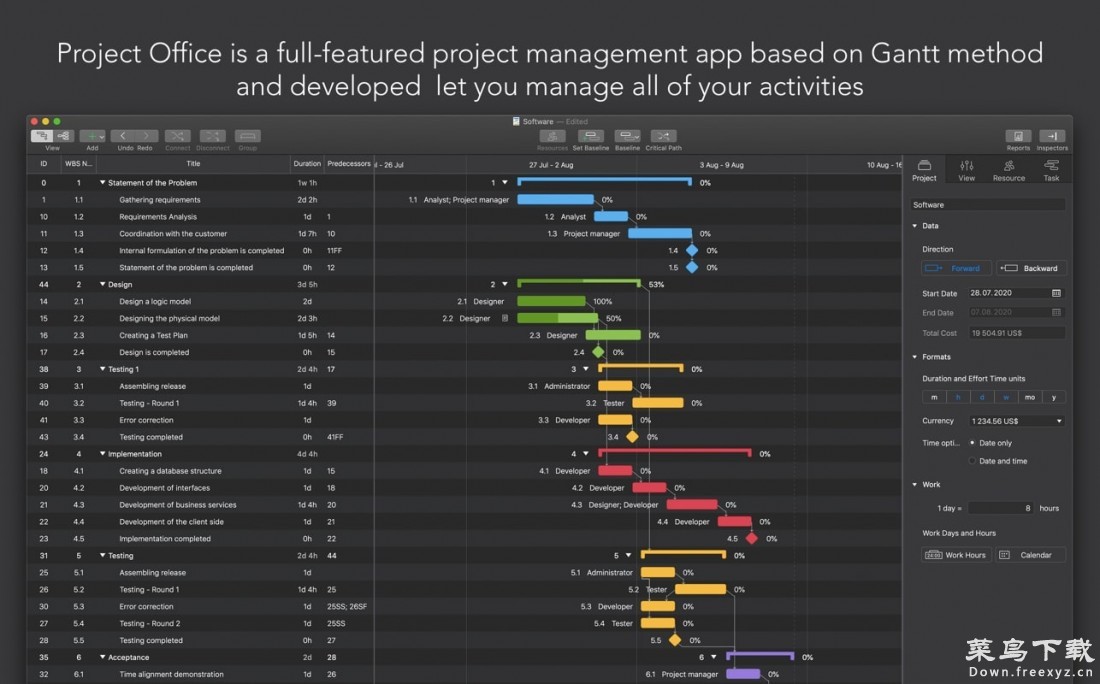Collapse the Testing group numbered 5
The image size is (1100, 684).
[102, 556]
